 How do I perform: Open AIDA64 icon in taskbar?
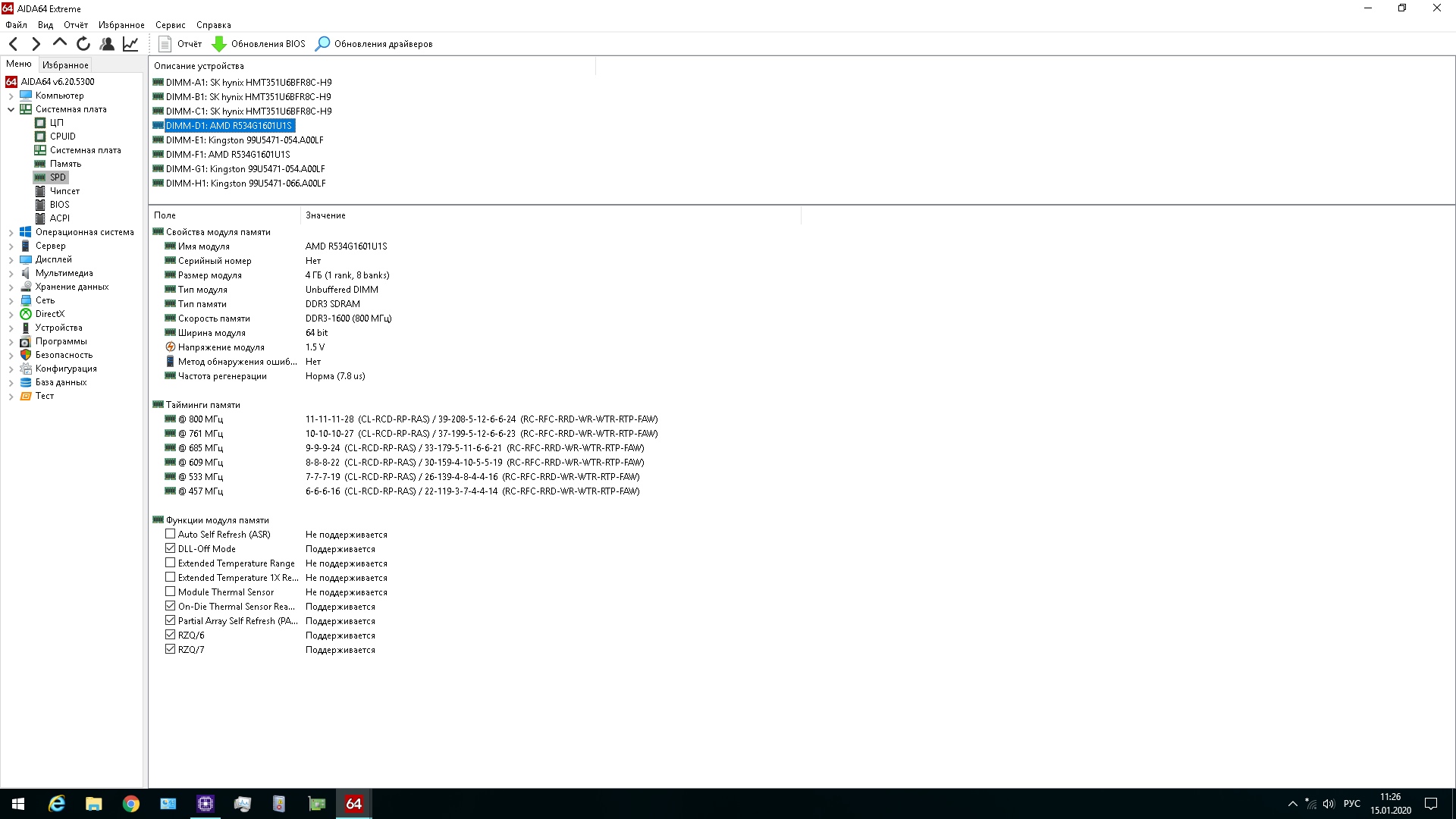point(353,804)
